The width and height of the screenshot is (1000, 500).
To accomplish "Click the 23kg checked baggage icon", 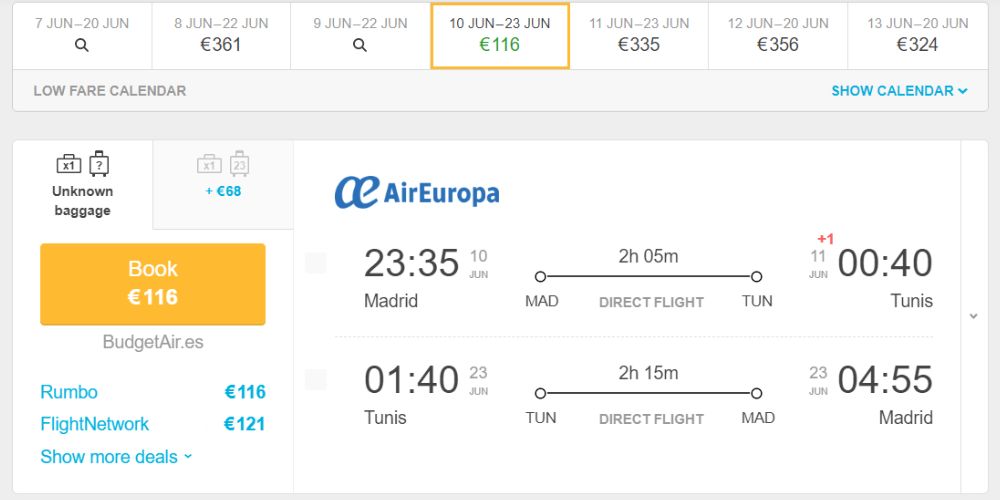I will pos(239,163).
